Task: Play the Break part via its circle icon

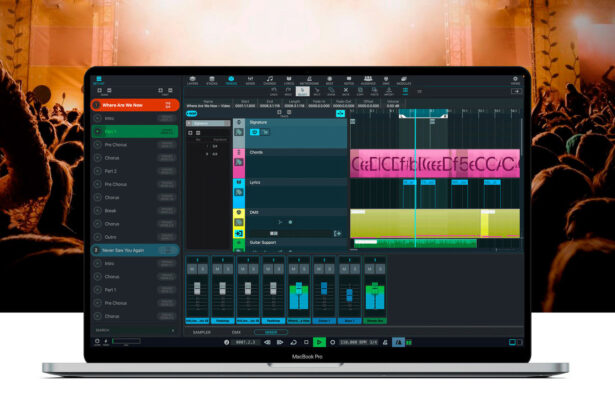Action: (x=98, y=211)
